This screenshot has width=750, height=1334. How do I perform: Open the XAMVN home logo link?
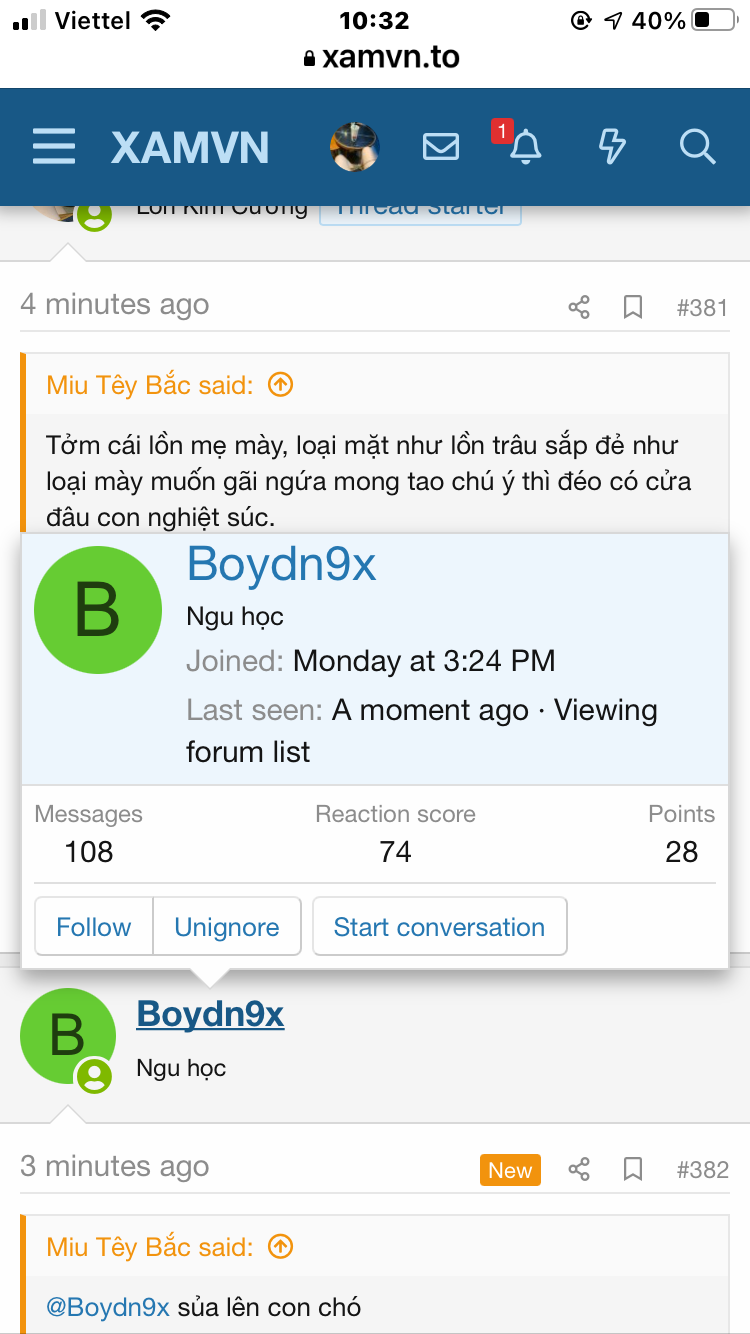190,148
